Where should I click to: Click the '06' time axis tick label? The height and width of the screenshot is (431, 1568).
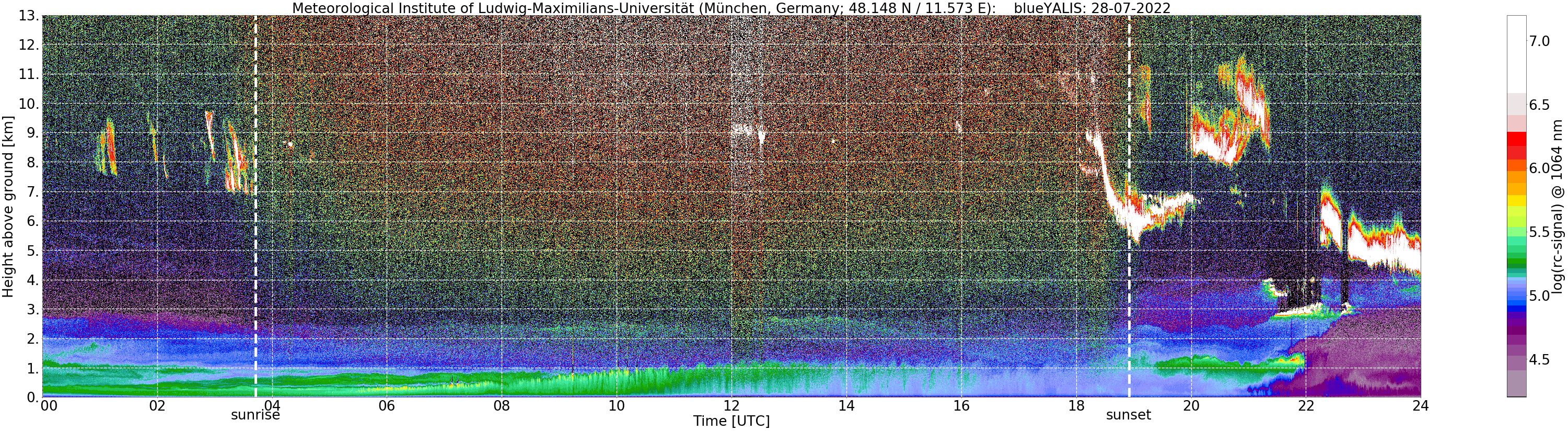click(387, 406)
